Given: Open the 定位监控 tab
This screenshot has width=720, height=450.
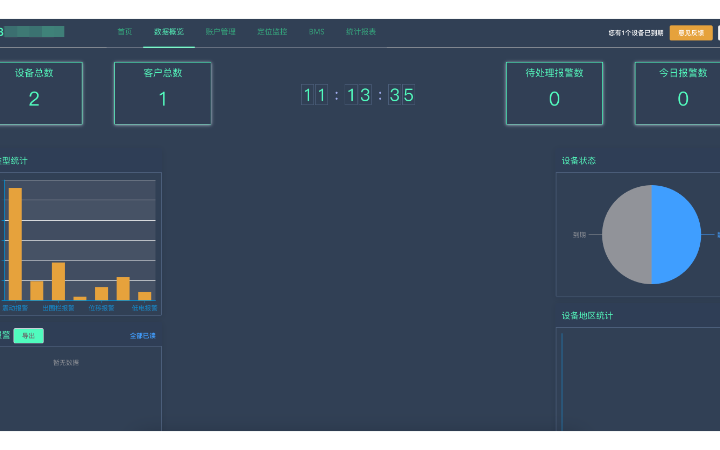Looking at the screenshot, I should pyautogui.click(x=271, y=32).
